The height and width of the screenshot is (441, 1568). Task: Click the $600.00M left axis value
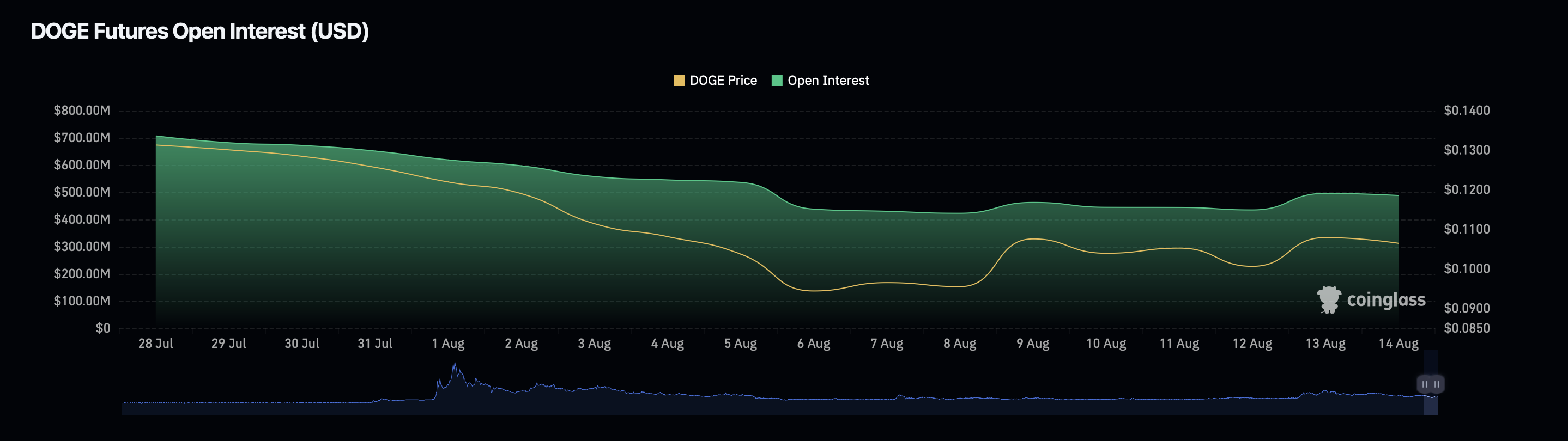point(82,165)
